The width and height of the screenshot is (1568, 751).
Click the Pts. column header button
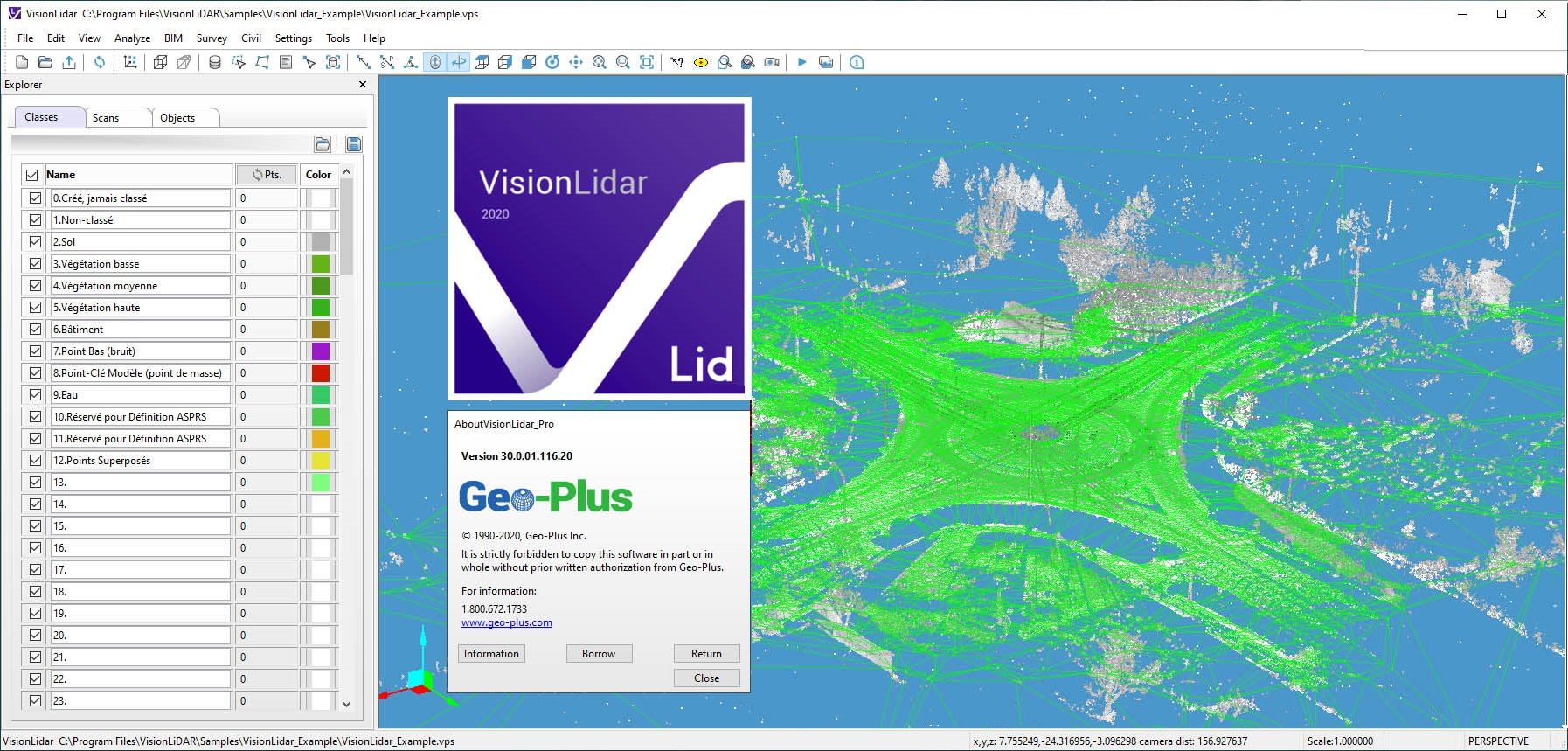click(267, 175)
